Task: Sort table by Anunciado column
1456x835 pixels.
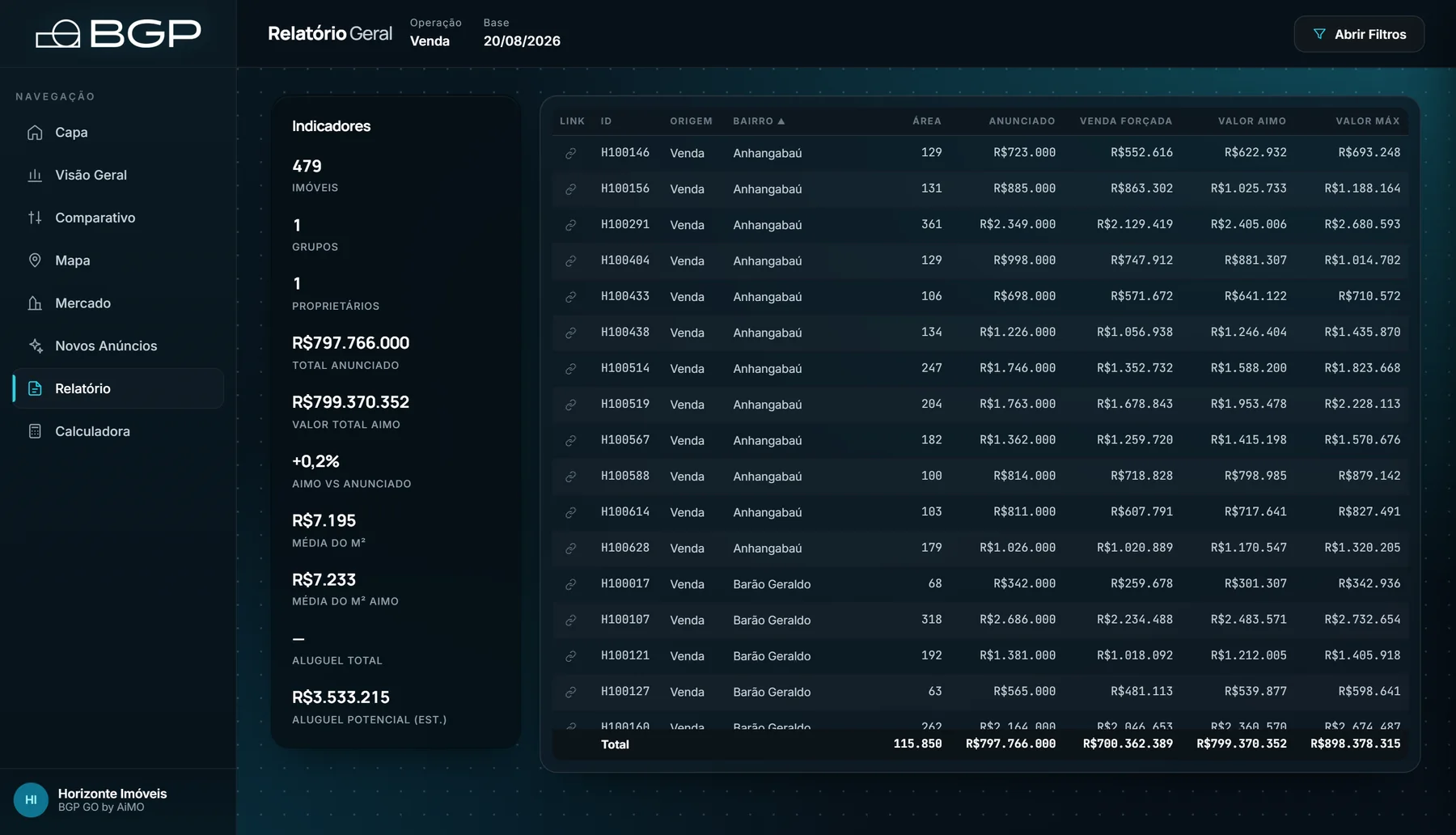Action: [x=1022, y=121]
